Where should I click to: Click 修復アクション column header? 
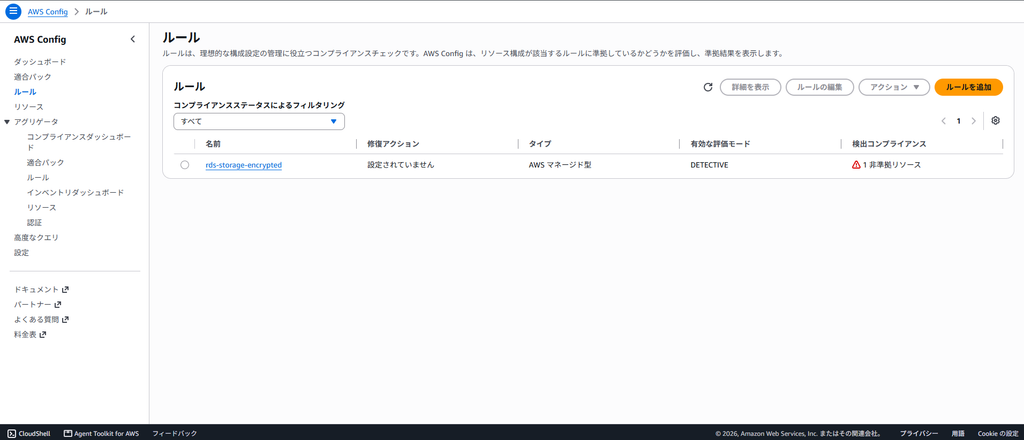coord(393,144)
